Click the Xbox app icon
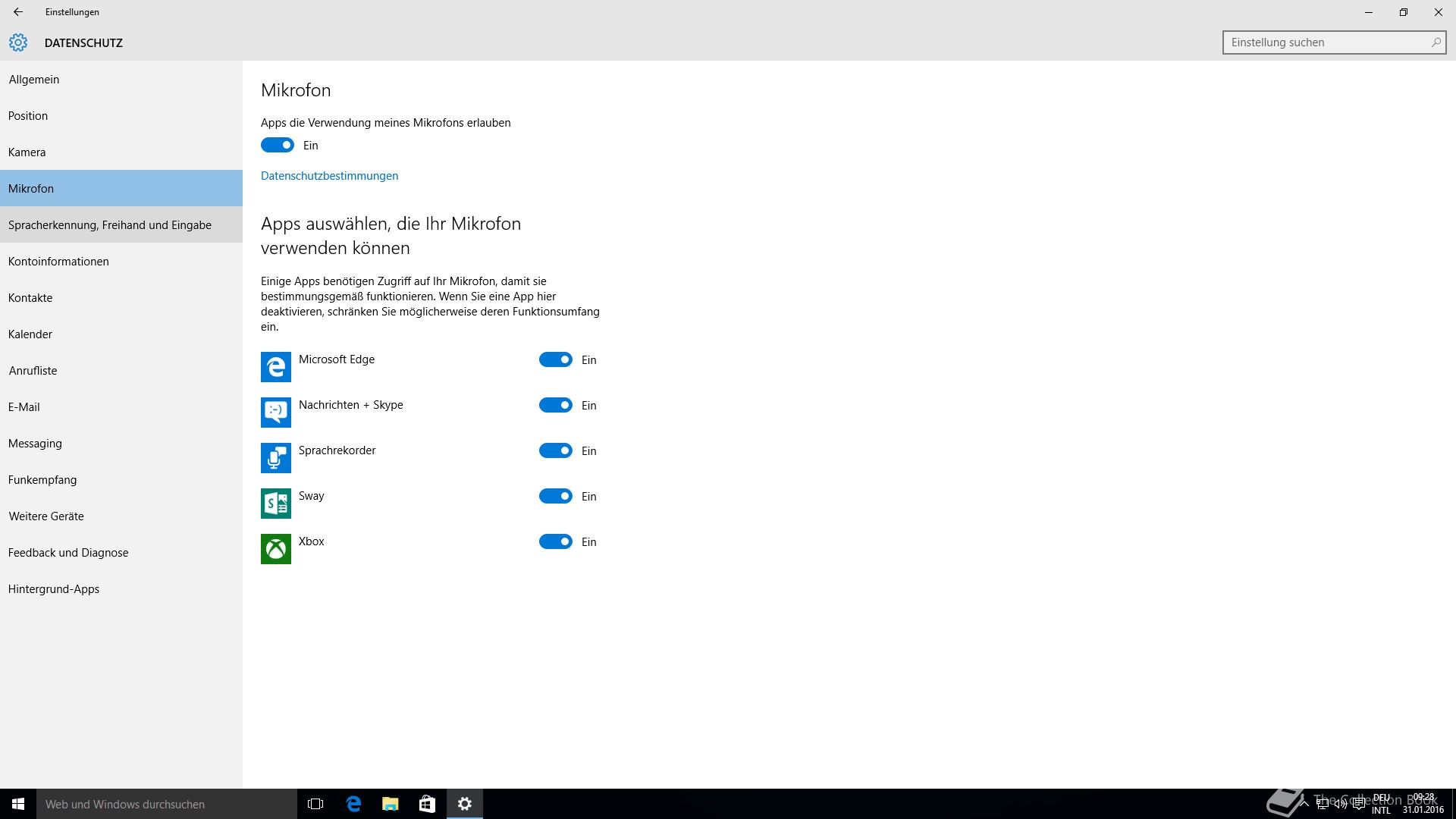The height and width of the screenshot is (819, 1456). pyautogui.click(x=276, y=549)
